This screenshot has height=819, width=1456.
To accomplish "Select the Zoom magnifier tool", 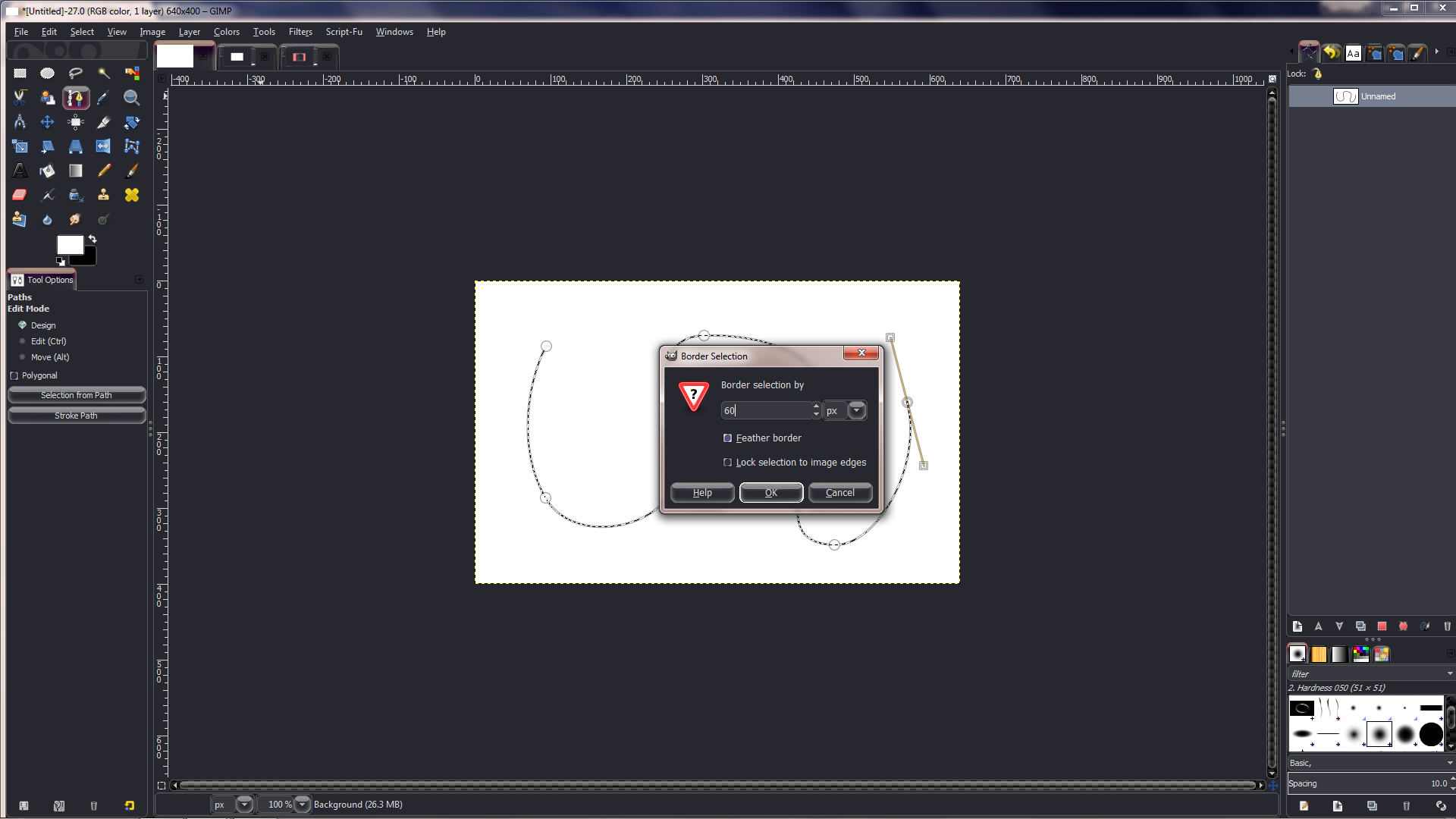I will tap(132, 98).
